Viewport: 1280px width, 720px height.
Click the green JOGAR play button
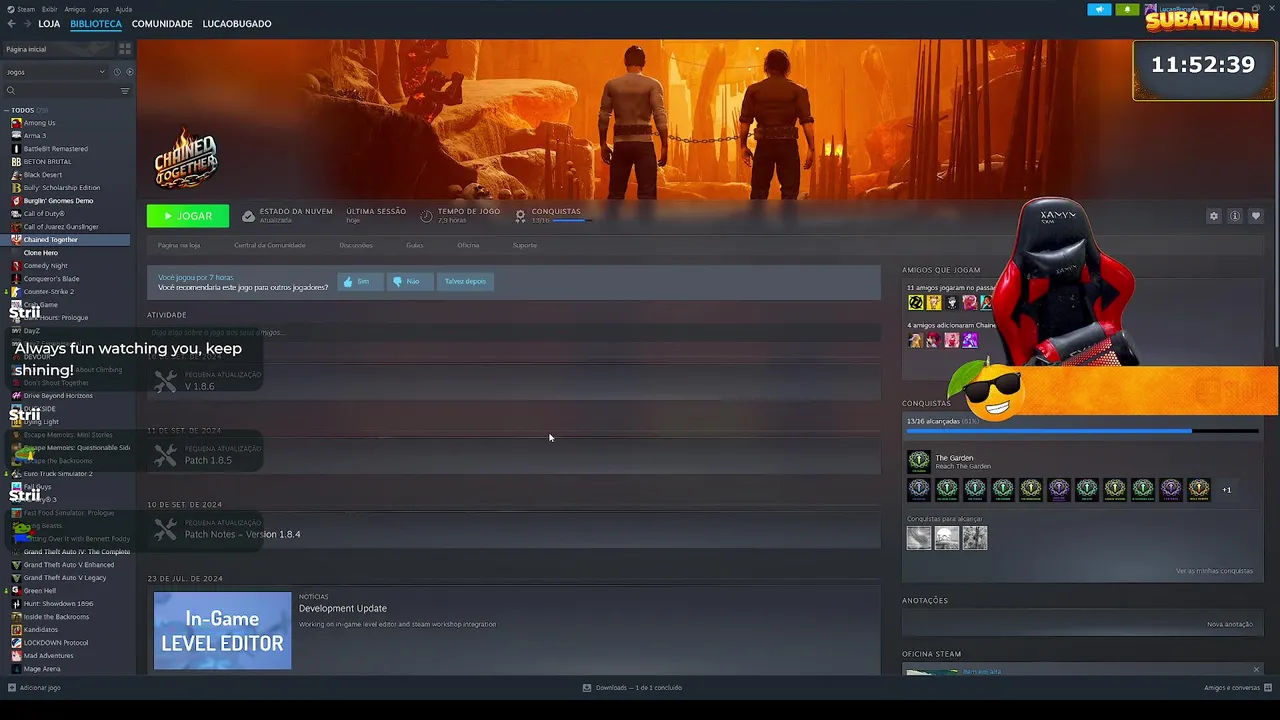pos(188,216)
